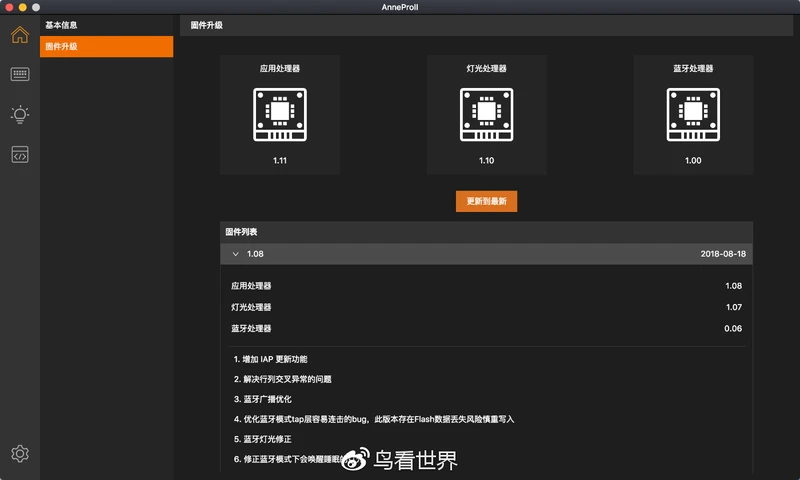Click version 1.00 under 蓝牙处理器 card
The width and height of the screenshot is (800, 480).
coord(693,161)
